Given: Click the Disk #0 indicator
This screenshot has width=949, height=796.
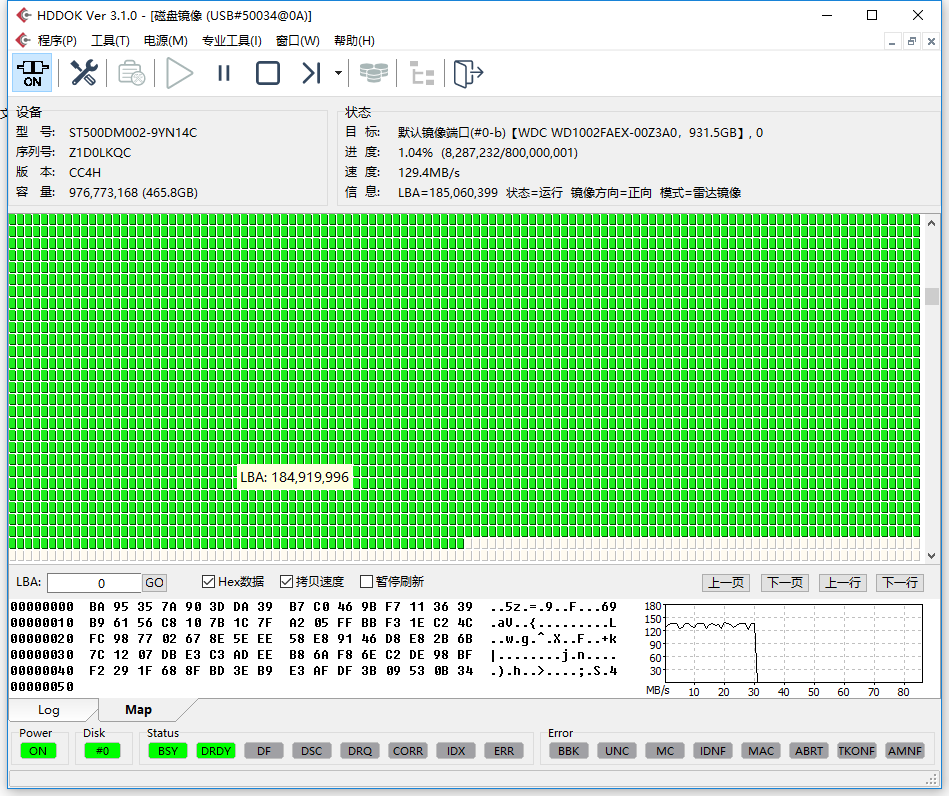Looking at the screenshot, I should point(102,751).
